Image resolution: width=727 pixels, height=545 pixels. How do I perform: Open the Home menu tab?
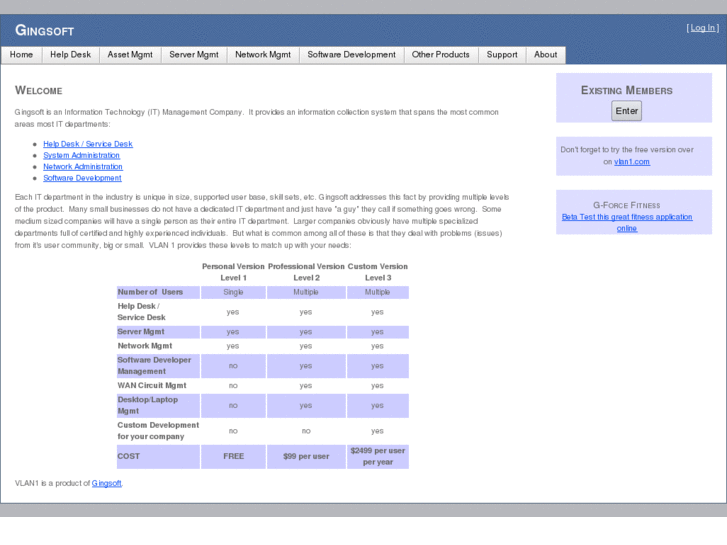click(21, 55)
